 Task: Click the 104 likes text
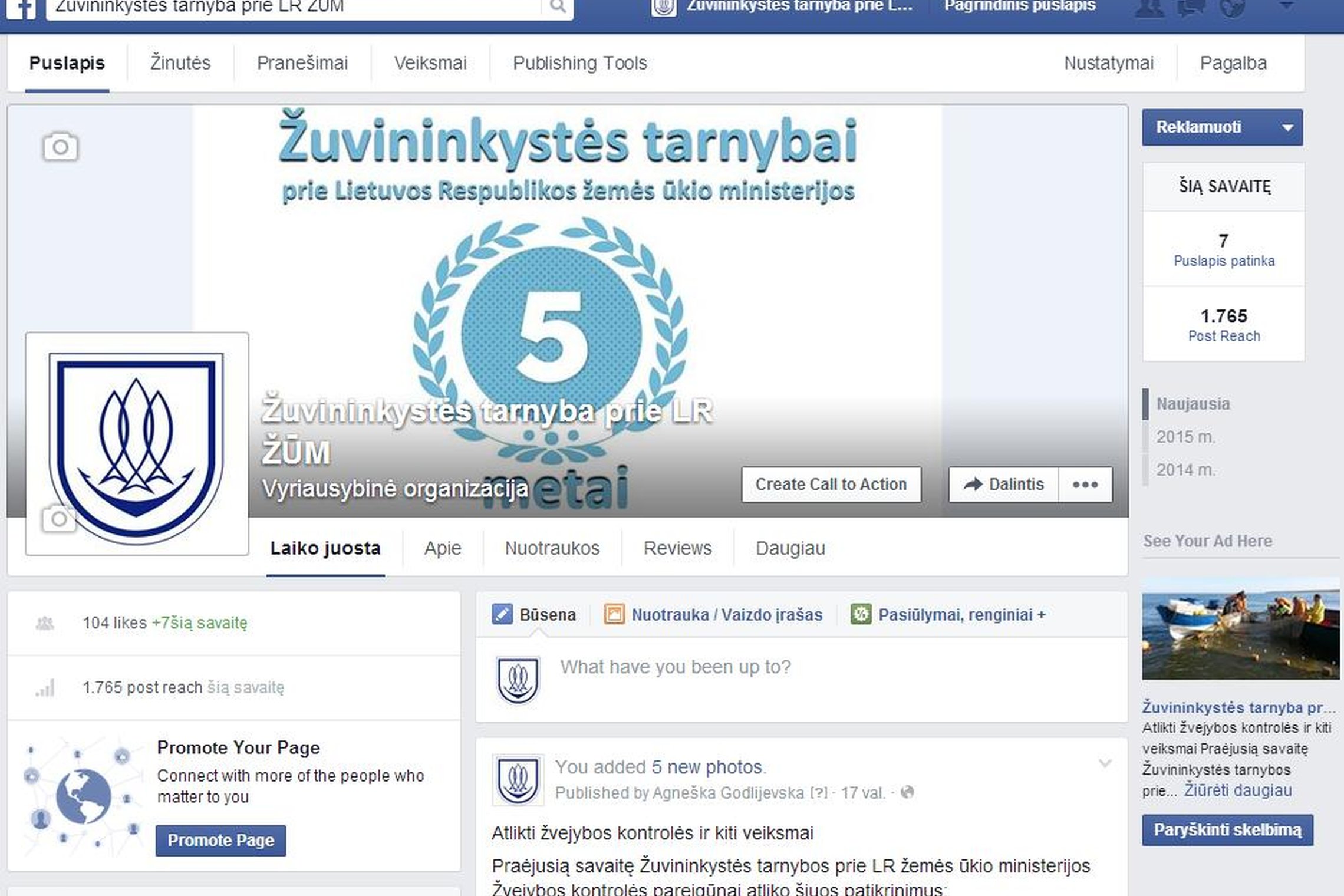point(114,623)
